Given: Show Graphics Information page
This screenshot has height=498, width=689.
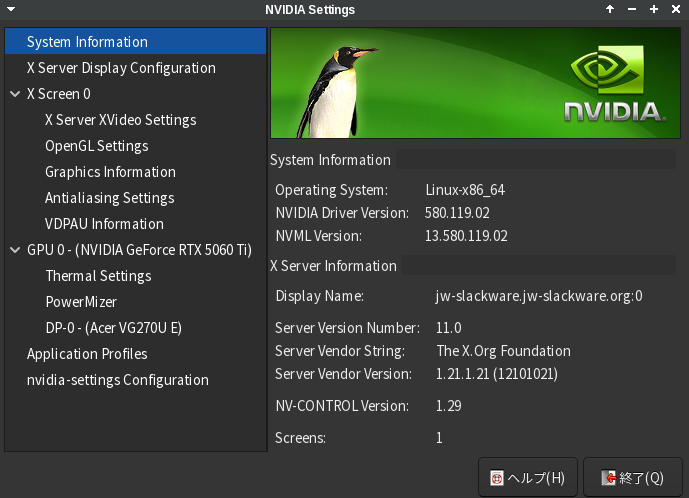Looking at the screenshot, I should (110, 172).
